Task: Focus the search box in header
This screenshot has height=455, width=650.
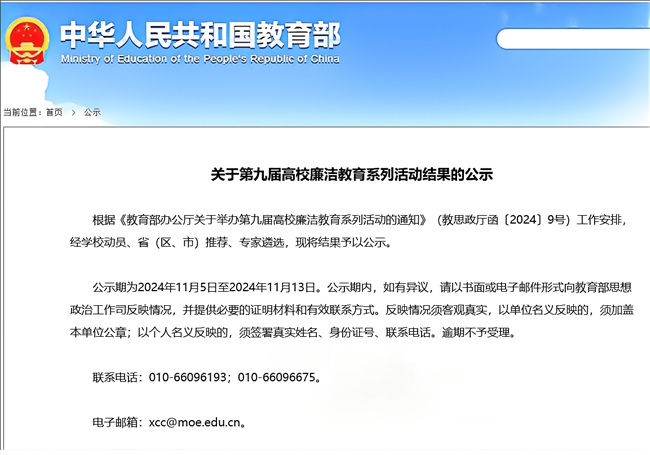Action: pos(573,39)
